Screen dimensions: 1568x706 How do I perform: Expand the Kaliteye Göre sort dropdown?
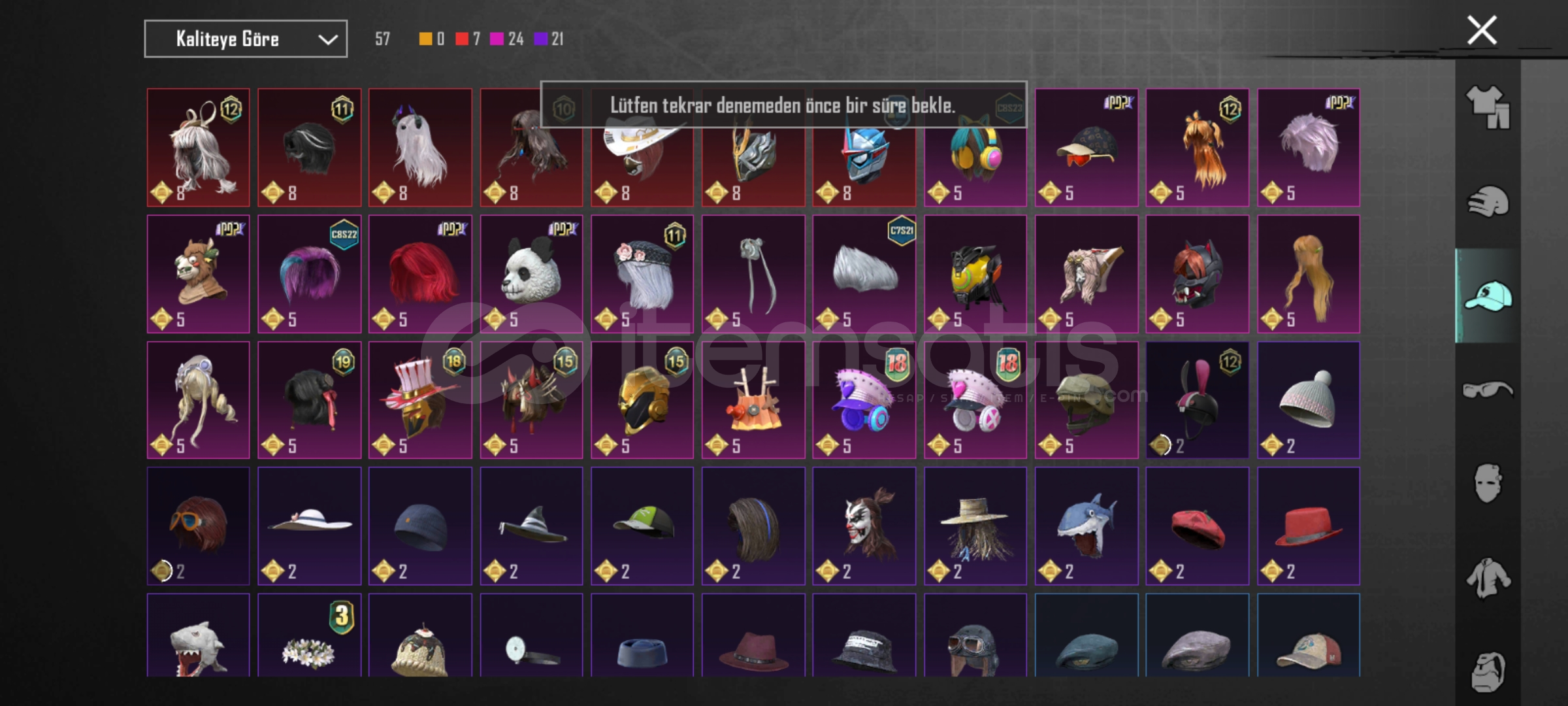click(x=246, y=39)
